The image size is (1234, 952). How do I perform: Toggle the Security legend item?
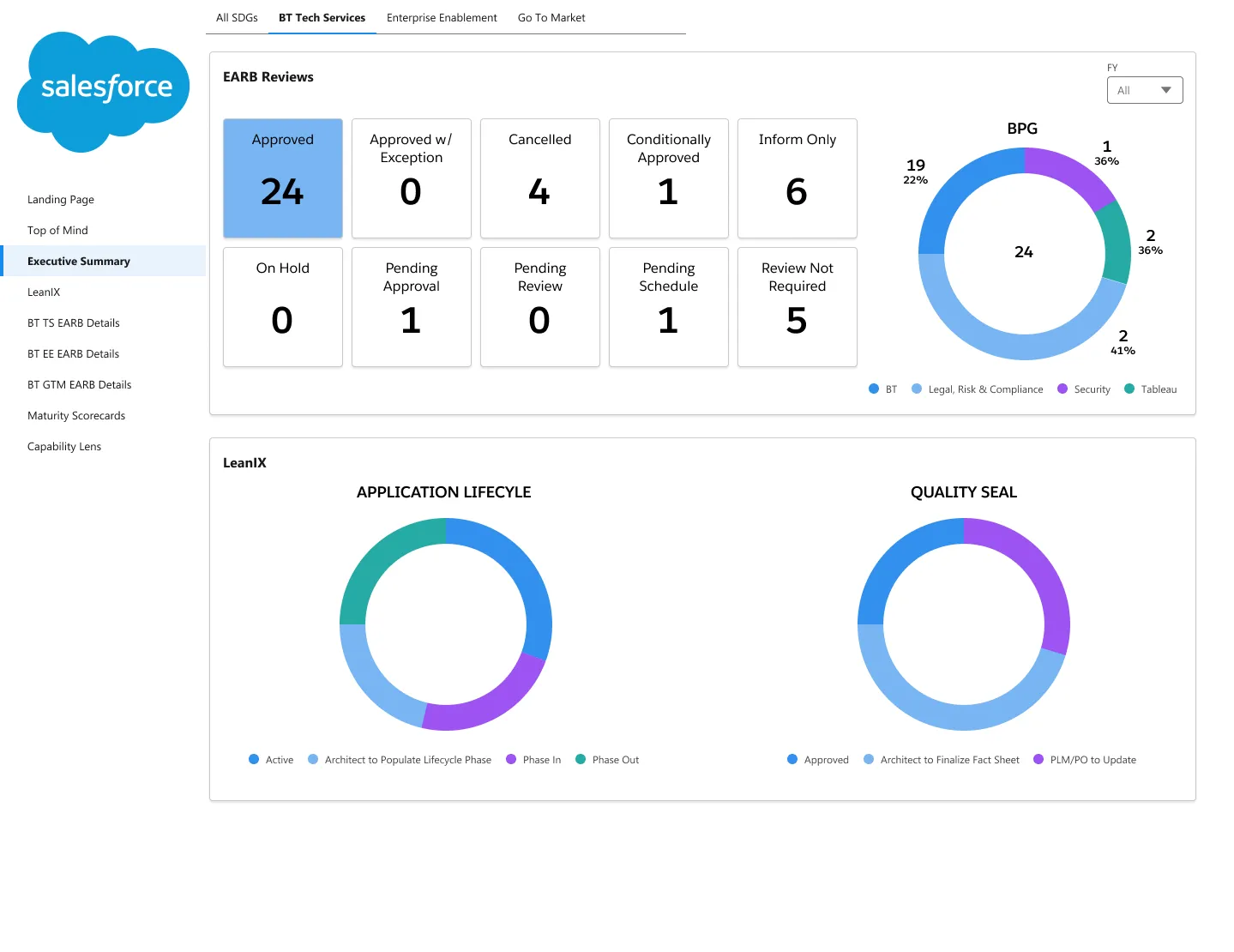point(1084,389)
